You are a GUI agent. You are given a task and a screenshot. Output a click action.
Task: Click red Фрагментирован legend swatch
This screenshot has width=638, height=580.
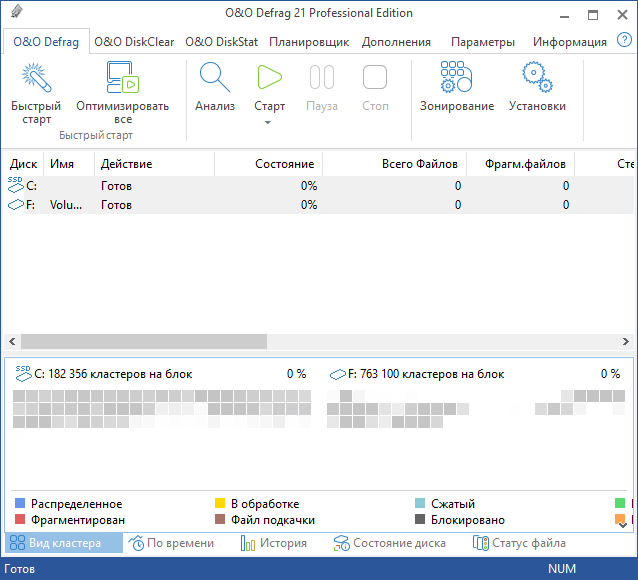pyautogui.click(x=20, y=519)
